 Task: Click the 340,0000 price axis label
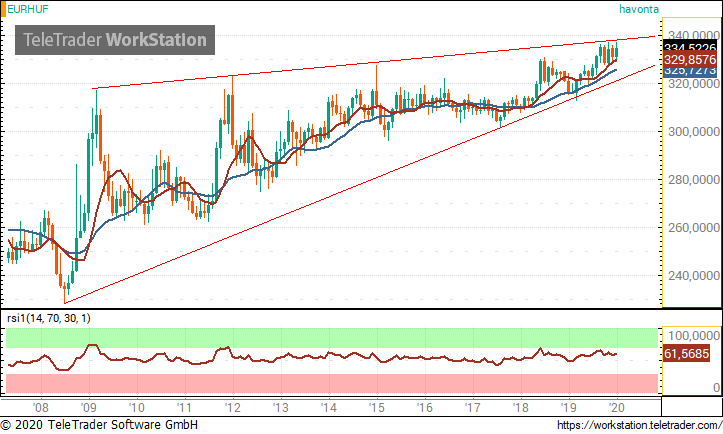click(693, 36)
